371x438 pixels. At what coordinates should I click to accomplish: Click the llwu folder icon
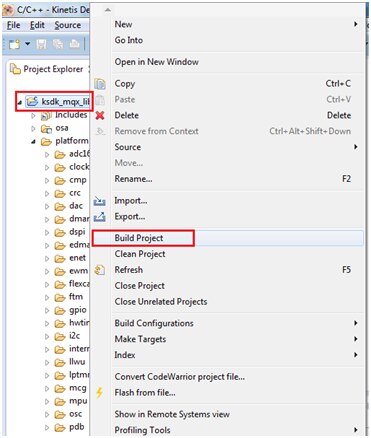point(60,363)
